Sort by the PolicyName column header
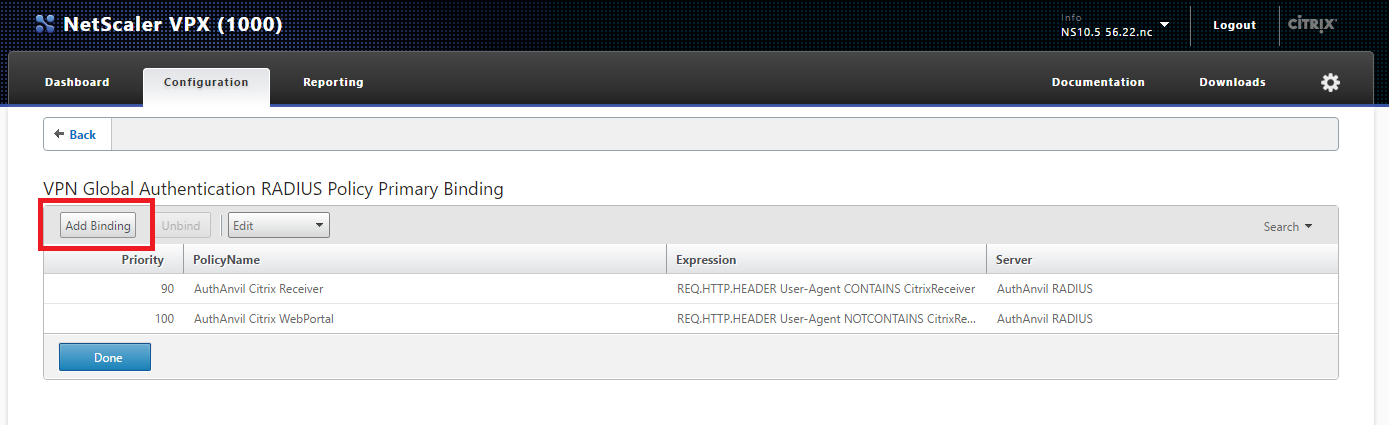 pos(424,260)
